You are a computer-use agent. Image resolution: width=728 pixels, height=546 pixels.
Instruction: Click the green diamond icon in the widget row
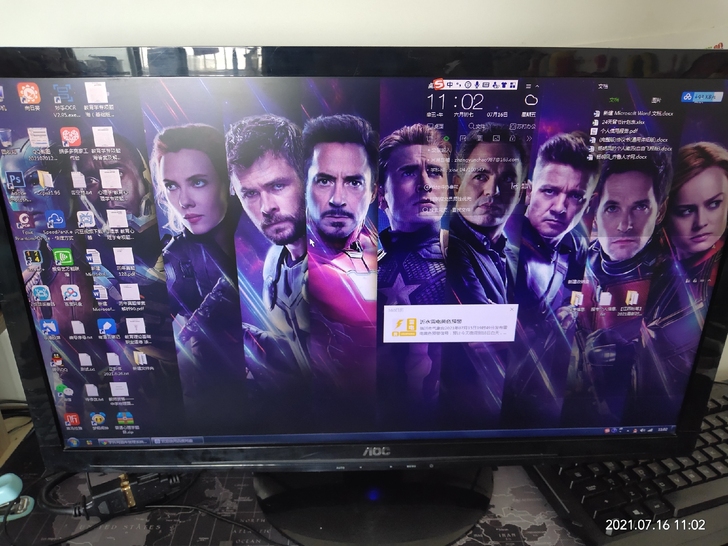point(447,138)
